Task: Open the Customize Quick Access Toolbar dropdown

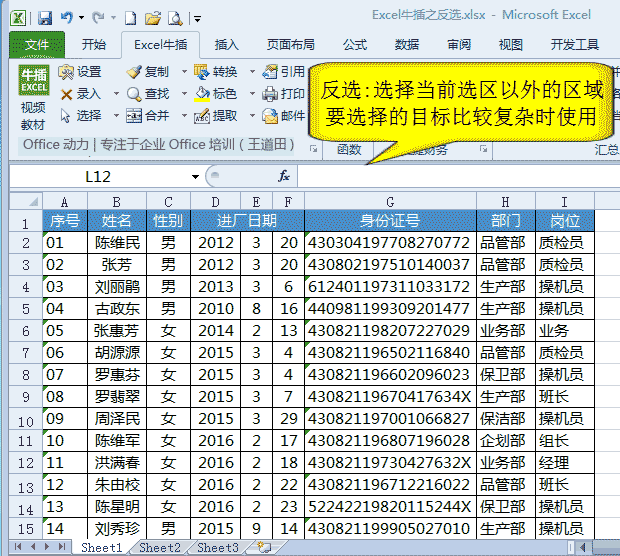Action: [x=198, y=19]
